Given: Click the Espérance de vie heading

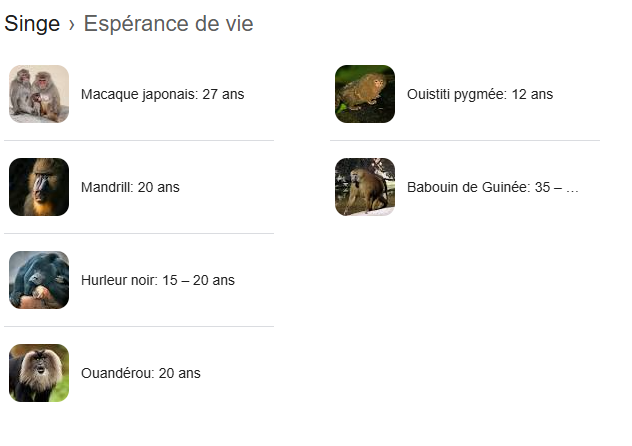Looking at the screenshot, I should tap(168, 24).
